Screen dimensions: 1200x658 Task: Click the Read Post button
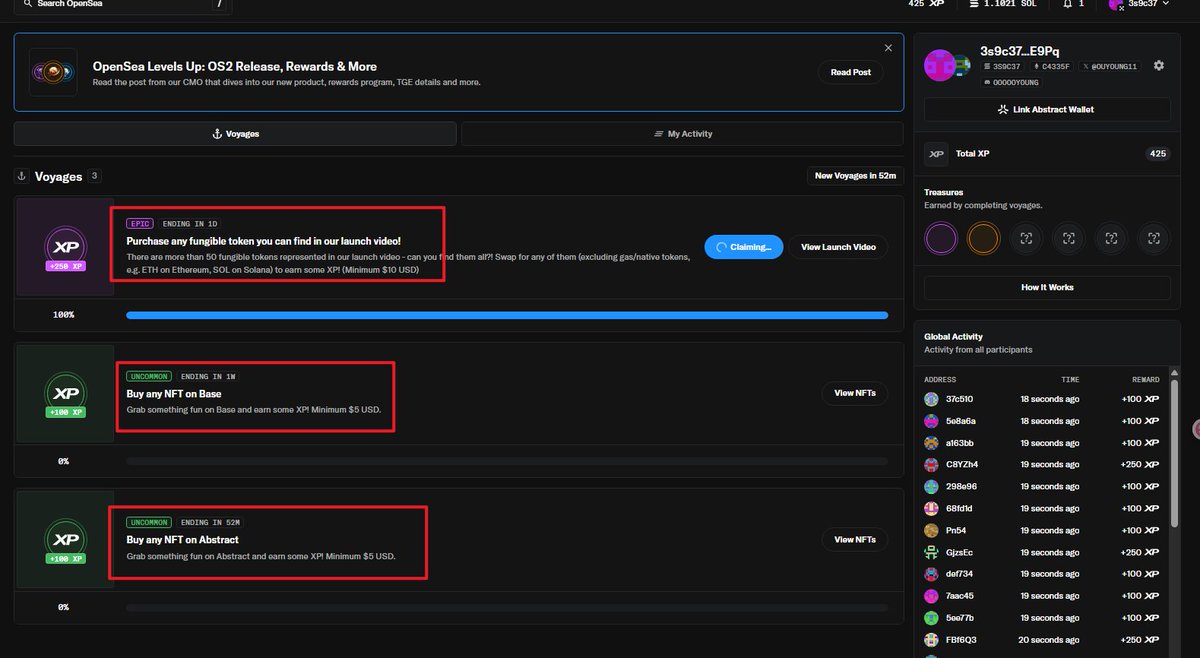(x=850, y=72)
